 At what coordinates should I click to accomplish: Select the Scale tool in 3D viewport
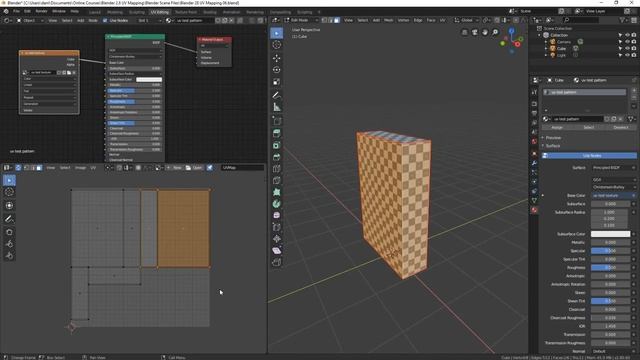(277, 82)
